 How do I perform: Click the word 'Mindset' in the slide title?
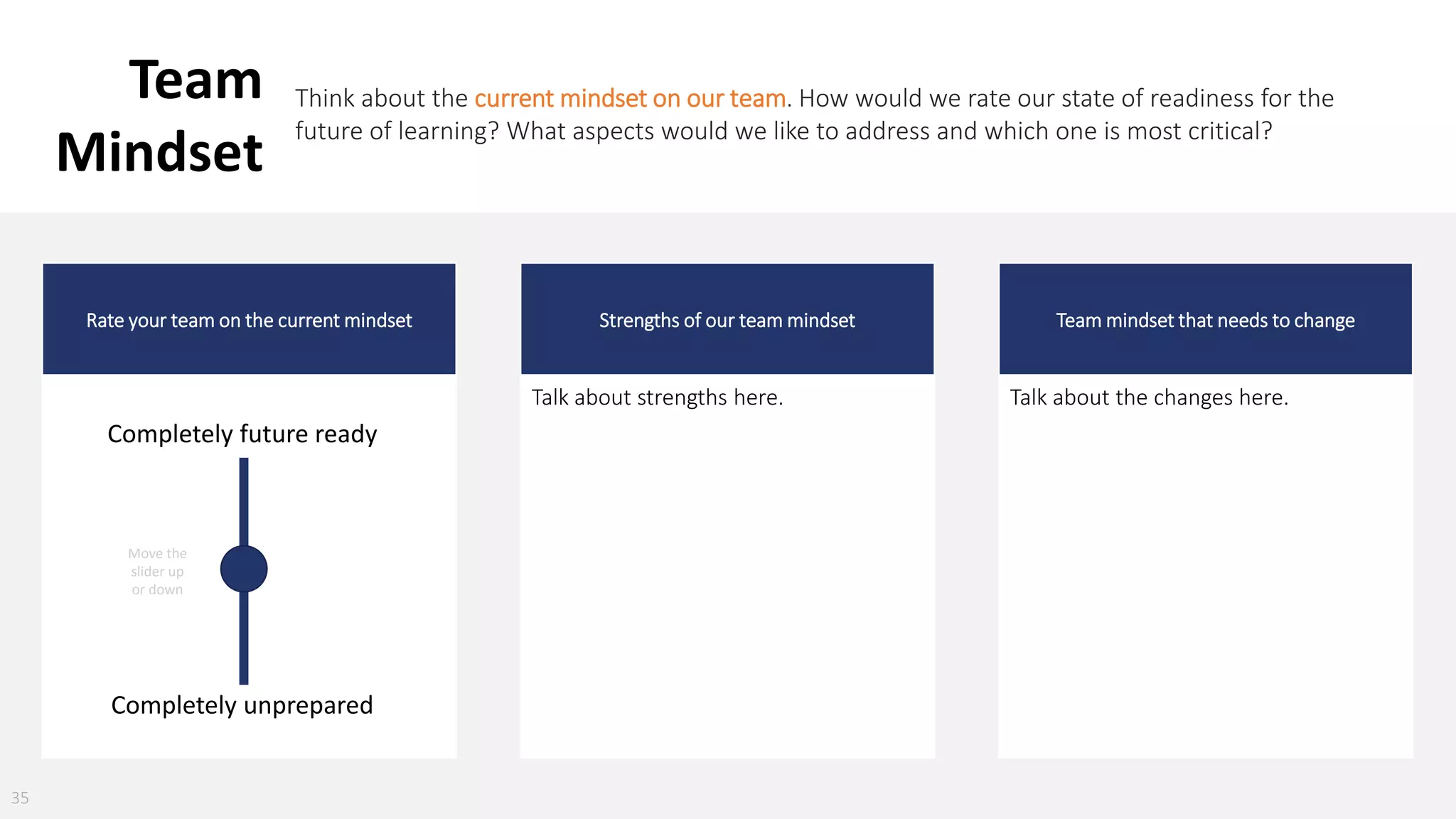(160, 152)
